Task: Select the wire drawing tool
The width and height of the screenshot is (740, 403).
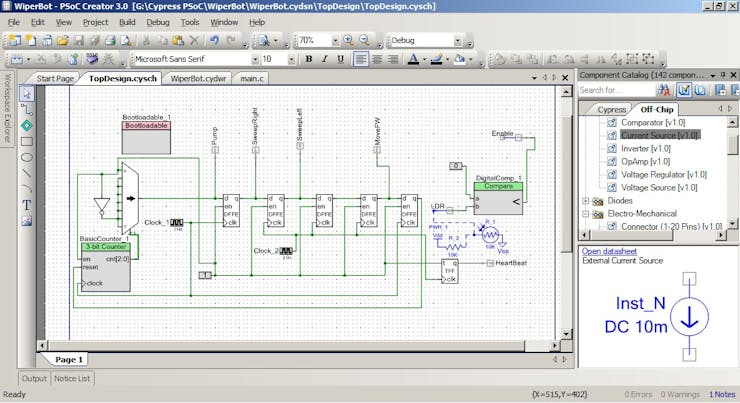Action: point(27,110)
